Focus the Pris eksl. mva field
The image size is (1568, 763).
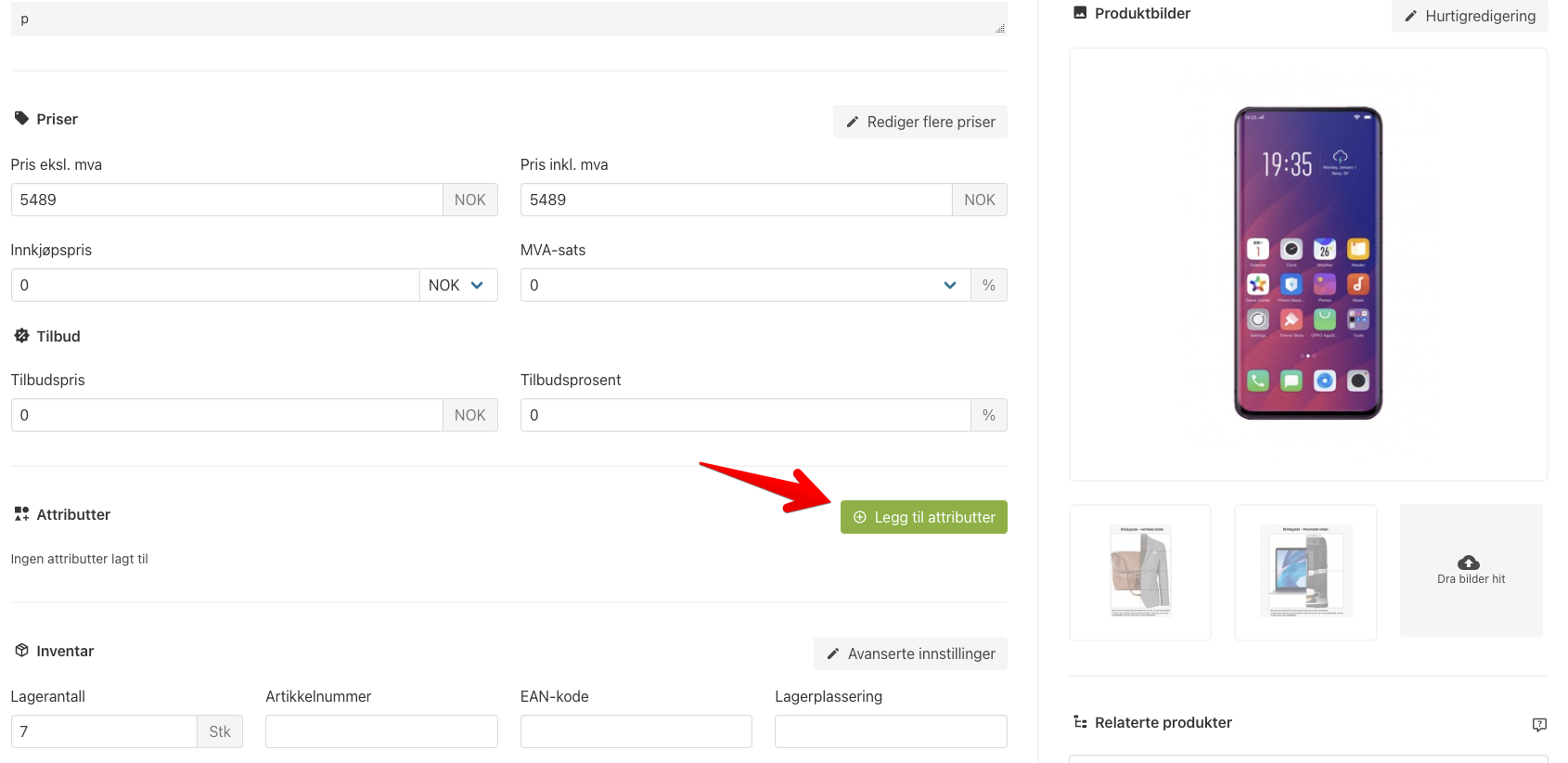pyautogui.click(x=226, y=200)
